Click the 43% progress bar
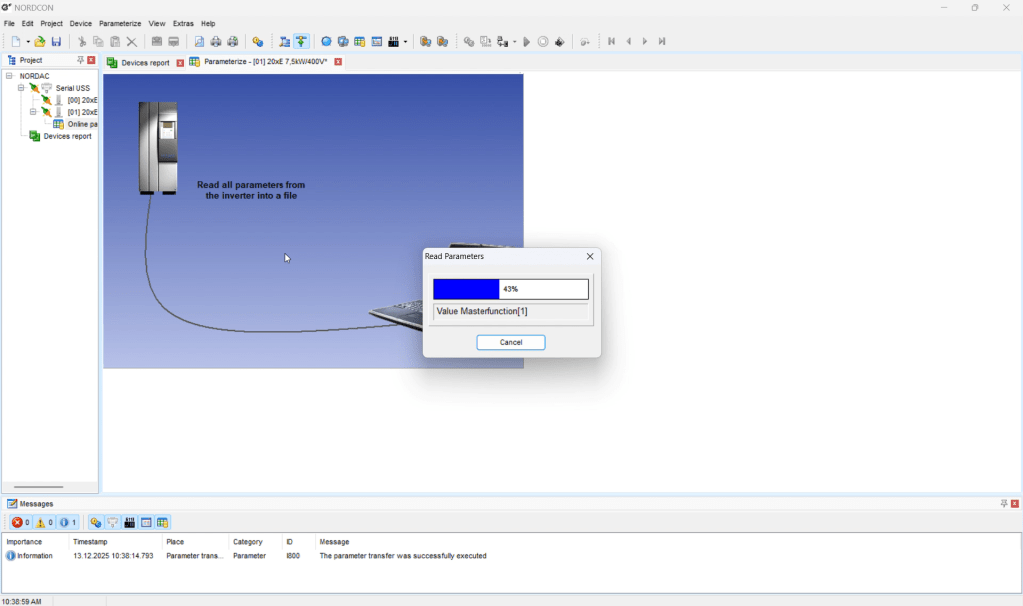The width and height of the screenshot is (1023, 606). [511, 289]
